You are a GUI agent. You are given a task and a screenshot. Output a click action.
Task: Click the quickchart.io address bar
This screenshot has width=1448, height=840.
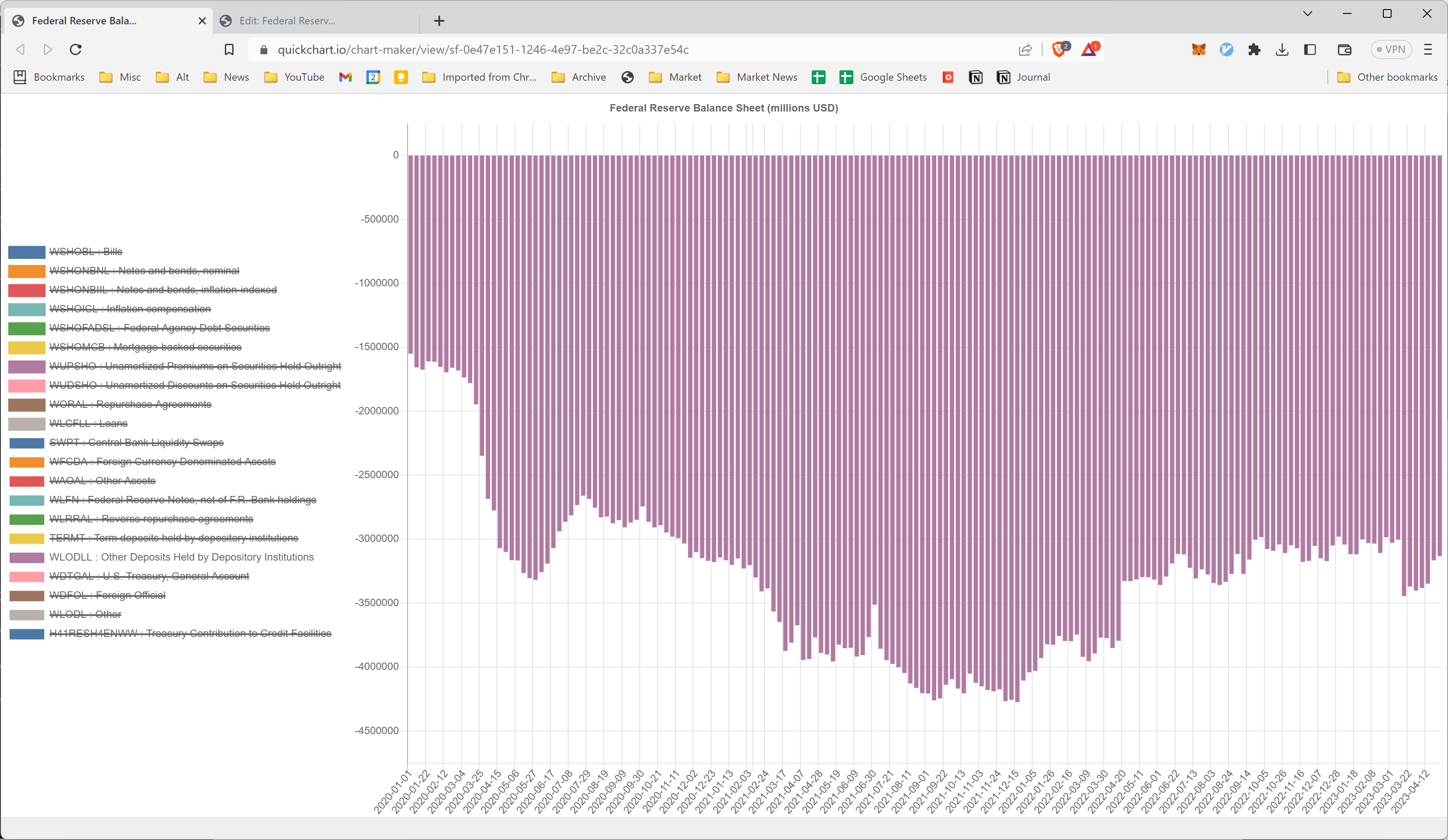[483, 49]
